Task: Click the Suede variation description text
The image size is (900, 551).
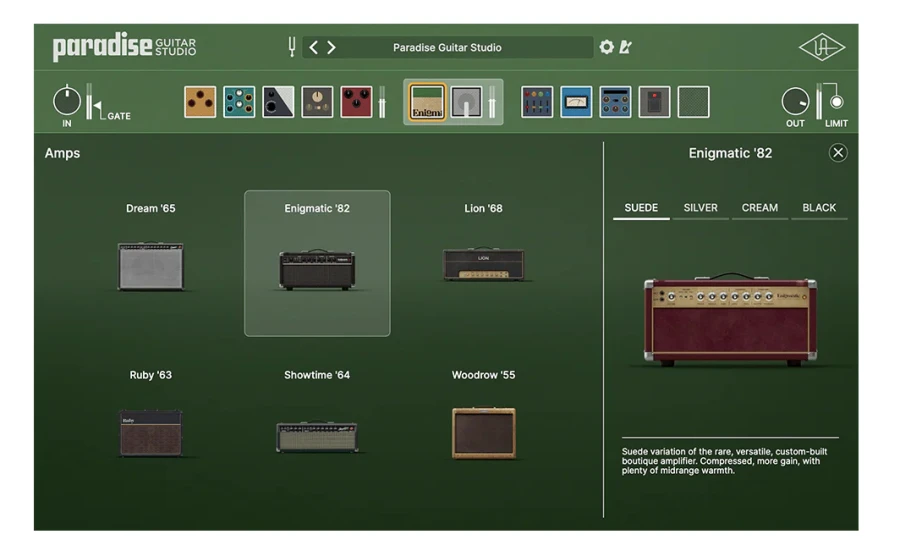Action: pyautogui.click(x=724, y=461)
